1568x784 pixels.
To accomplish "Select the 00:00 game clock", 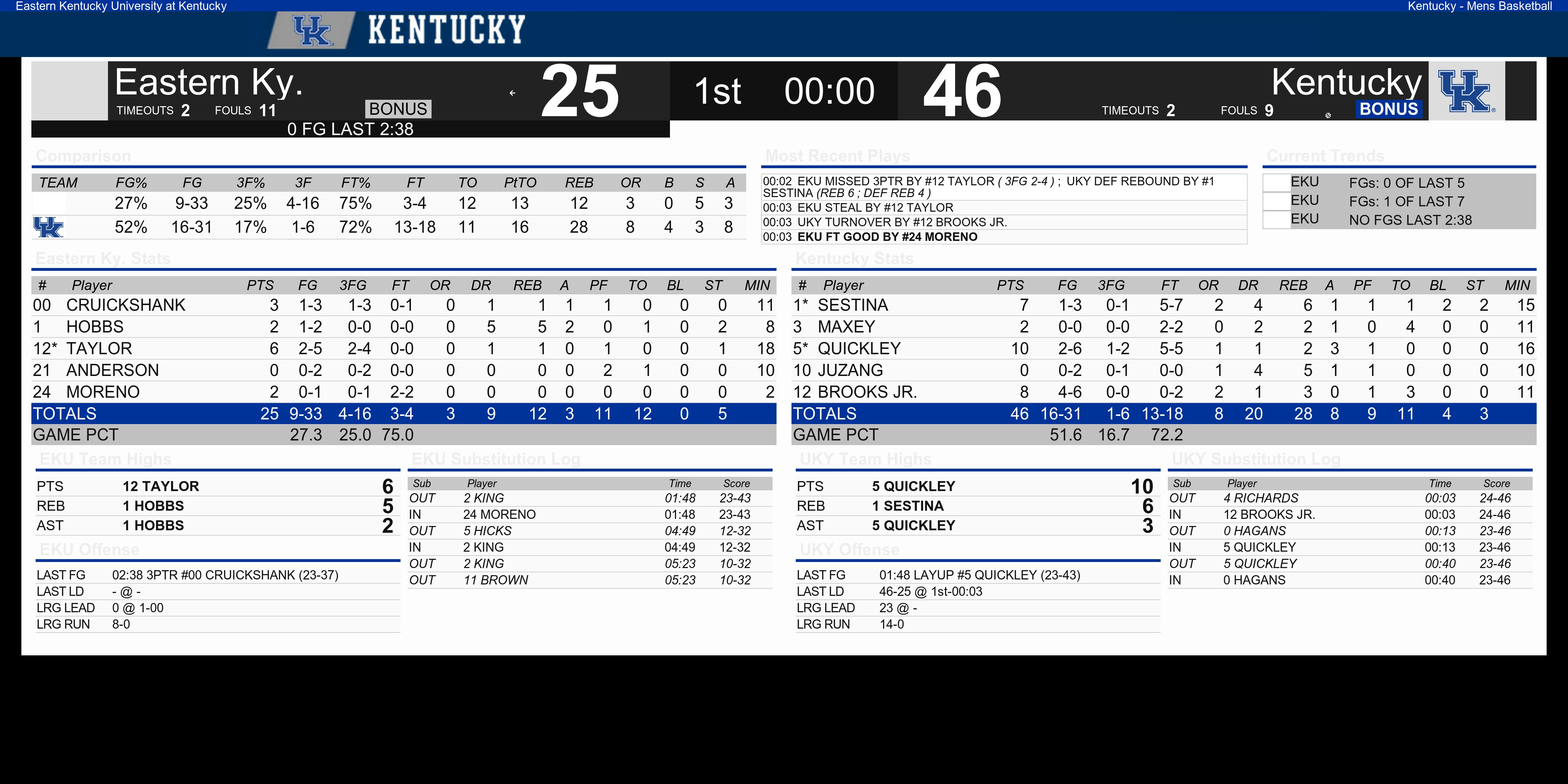I will tap(829, 92).
